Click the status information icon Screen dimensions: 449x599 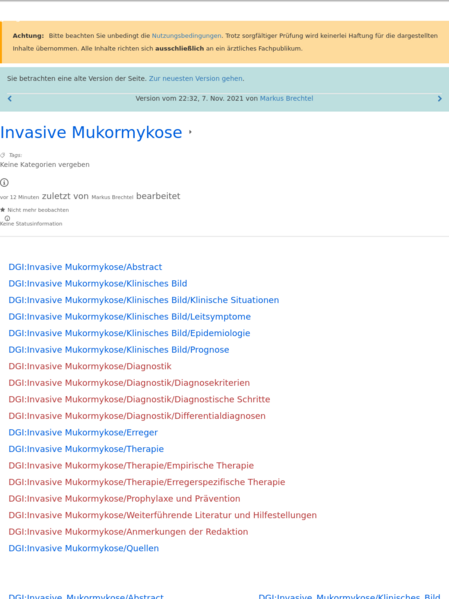pyautogui.click(x=7, y=218)
